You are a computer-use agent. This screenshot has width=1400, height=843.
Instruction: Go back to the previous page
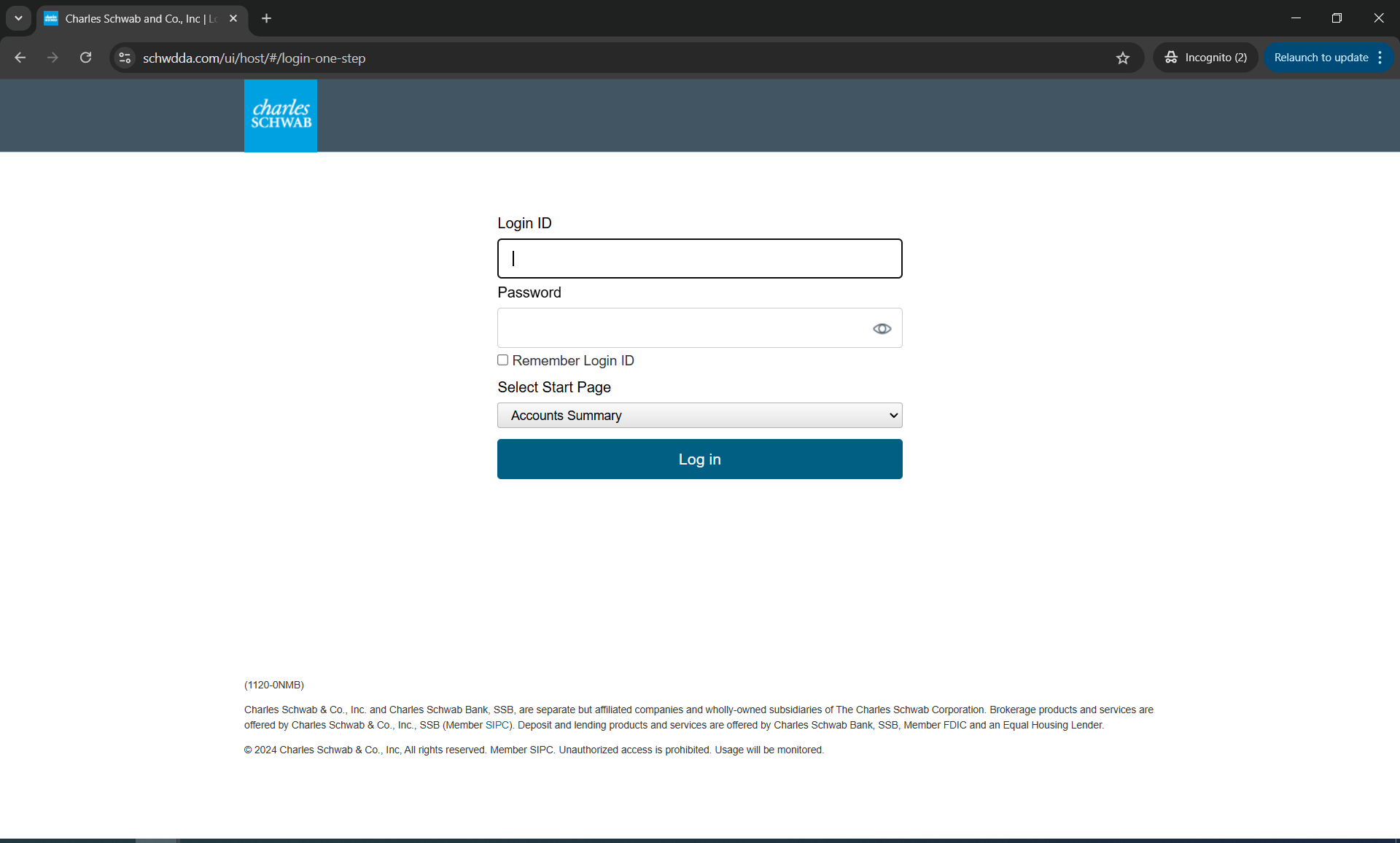point(20,58)
